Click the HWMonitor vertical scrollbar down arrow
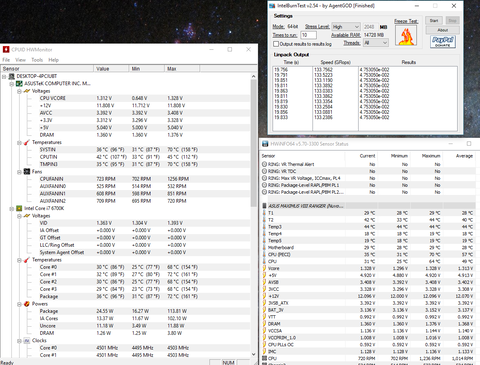Image resolution: width=480 pixels, height=365 pixels. [253, 354]
